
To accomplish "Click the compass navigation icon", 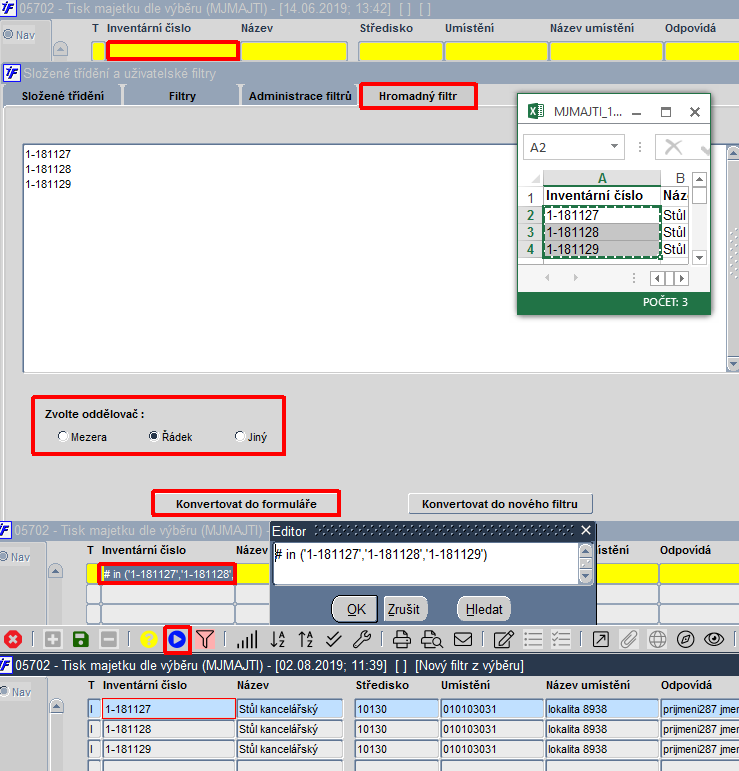I will (x=685, y=639).
